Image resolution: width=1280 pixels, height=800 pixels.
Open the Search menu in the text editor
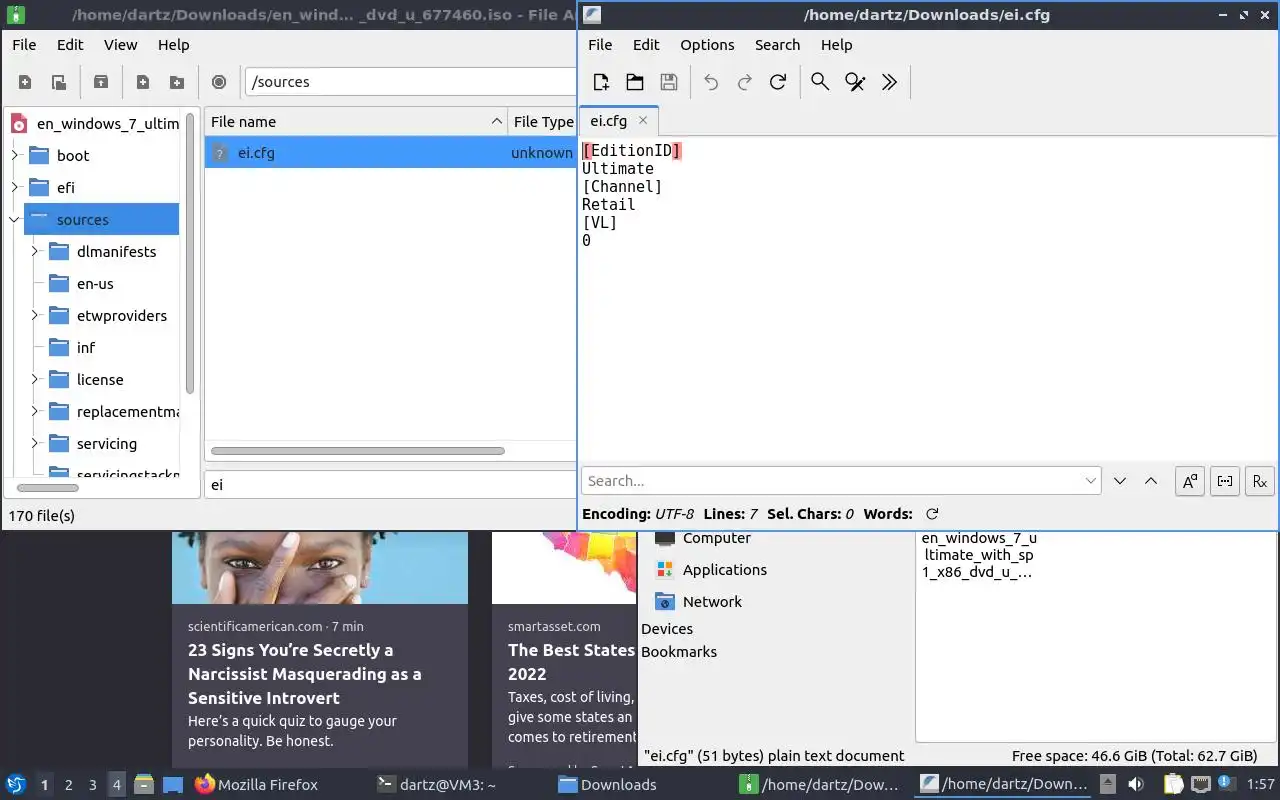pos(778,45)
